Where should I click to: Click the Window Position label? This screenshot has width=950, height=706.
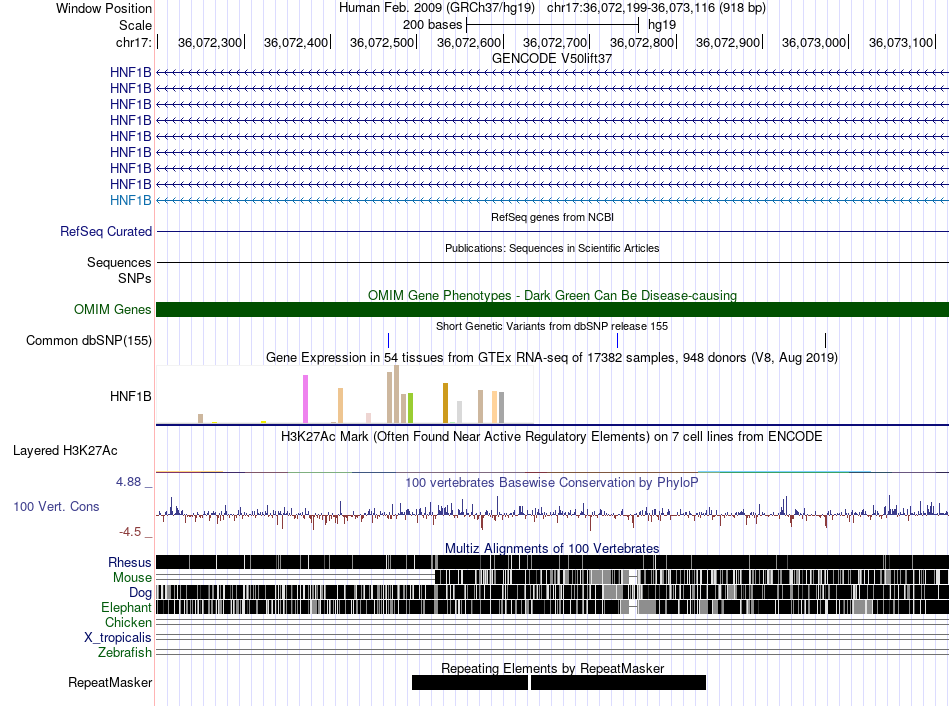[x=104, y=8]
